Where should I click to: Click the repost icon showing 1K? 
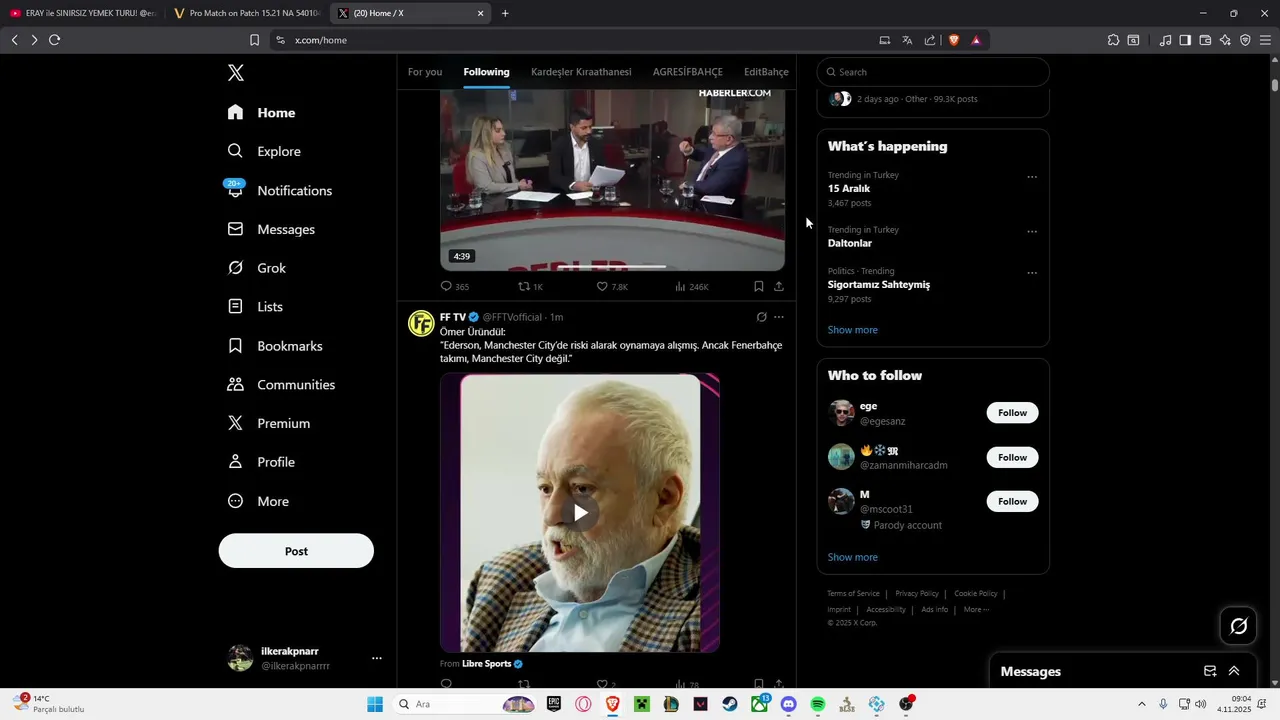[524, 286]
